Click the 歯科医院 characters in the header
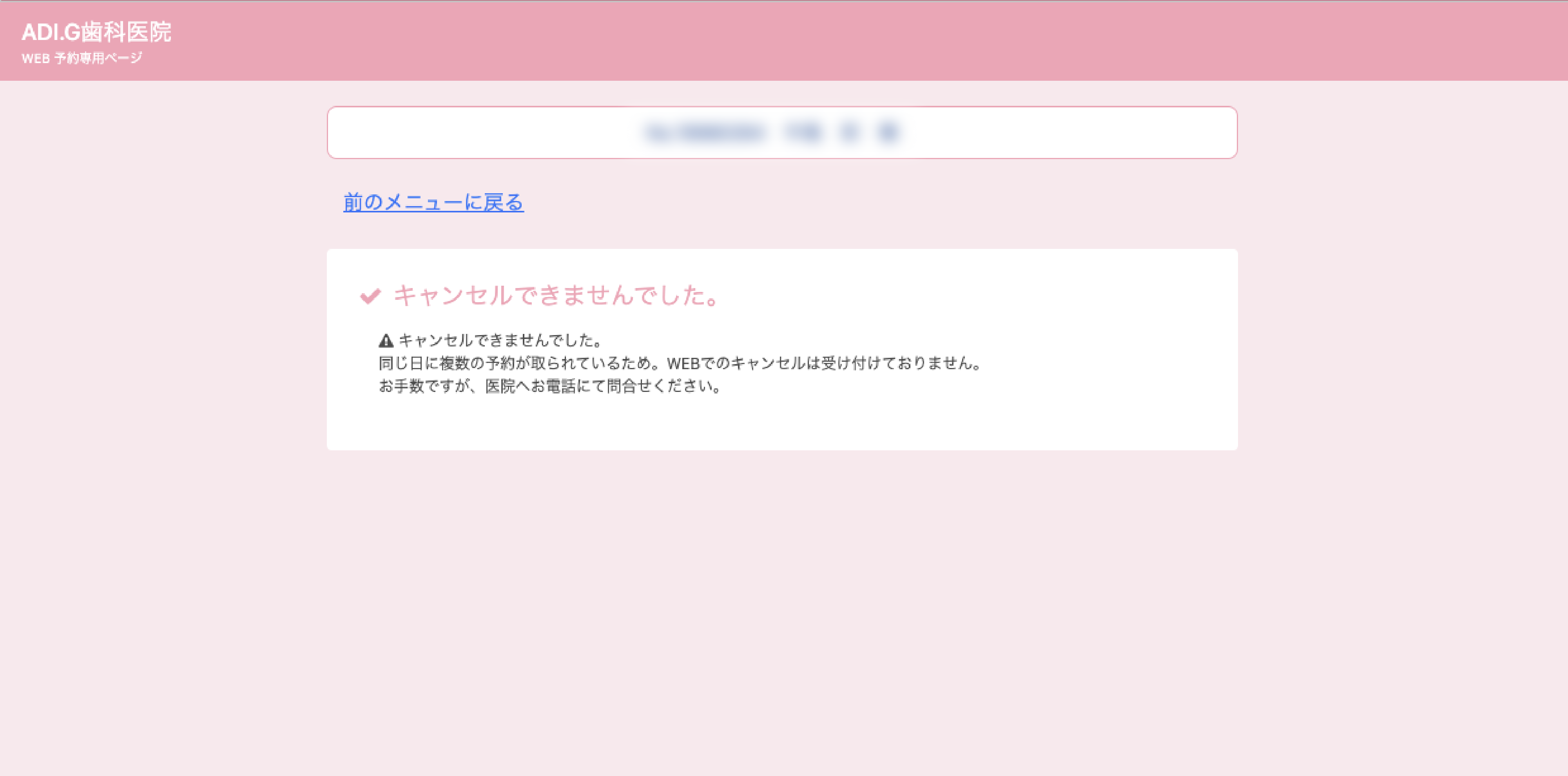 127,32
